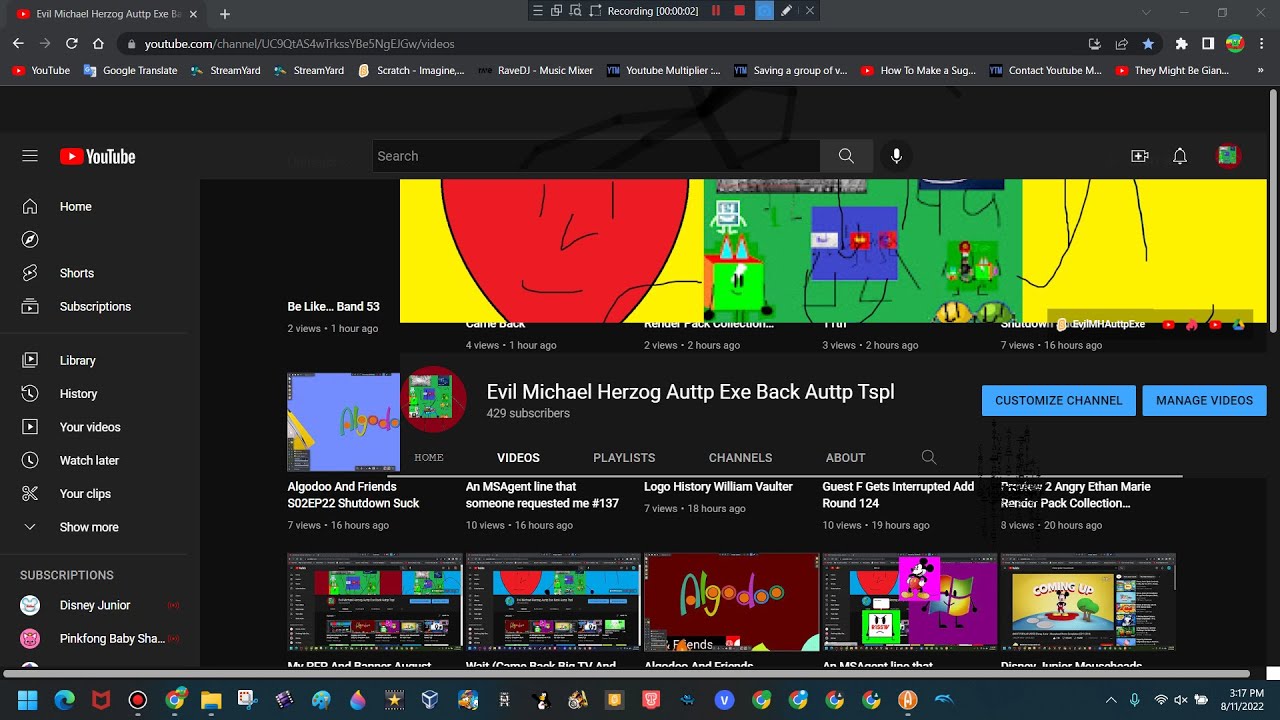
Task: Click the search magnifier button
Action: click(x=846, y=156)
